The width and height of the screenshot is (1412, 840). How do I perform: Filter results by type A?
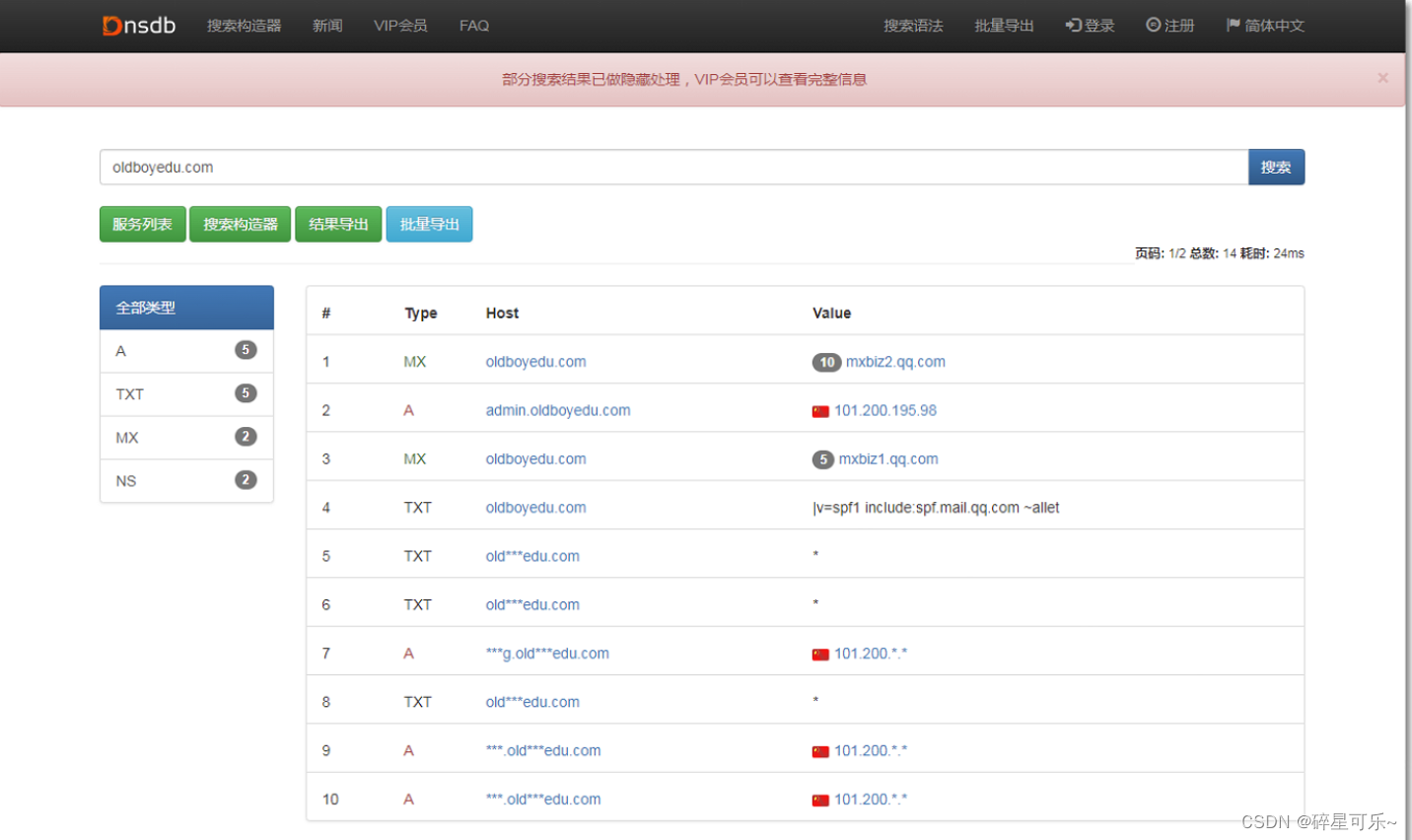186,351
